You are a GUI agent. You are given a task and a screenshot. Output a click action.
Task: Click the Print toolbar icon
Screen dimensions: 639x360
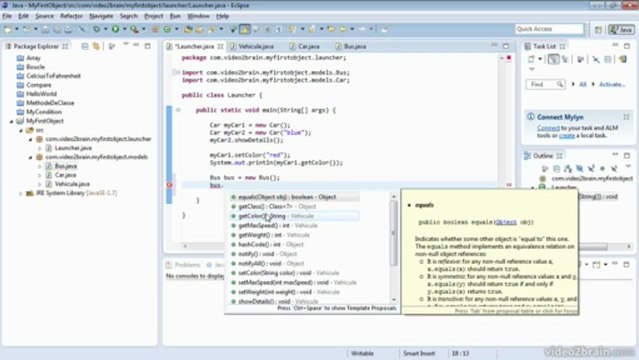68,29
